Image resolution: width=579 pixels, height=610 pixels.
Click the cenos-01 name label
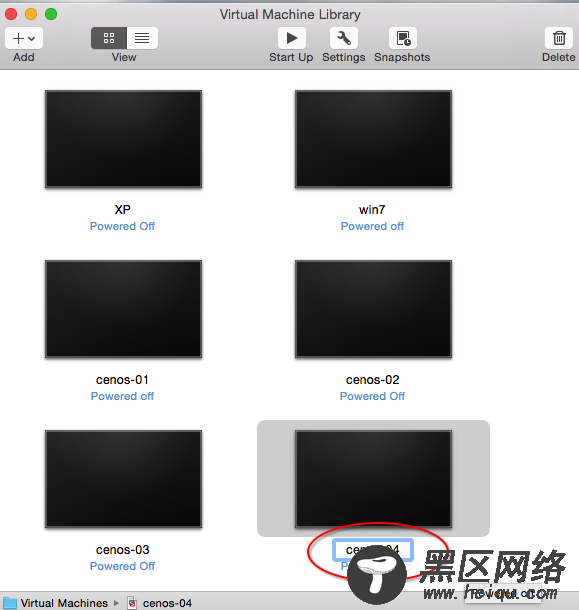(x=122, y=380)
